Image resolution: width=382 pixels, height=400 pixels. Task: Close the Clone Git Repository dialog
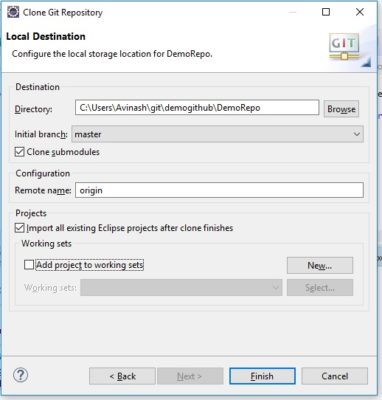coord(360,12)
